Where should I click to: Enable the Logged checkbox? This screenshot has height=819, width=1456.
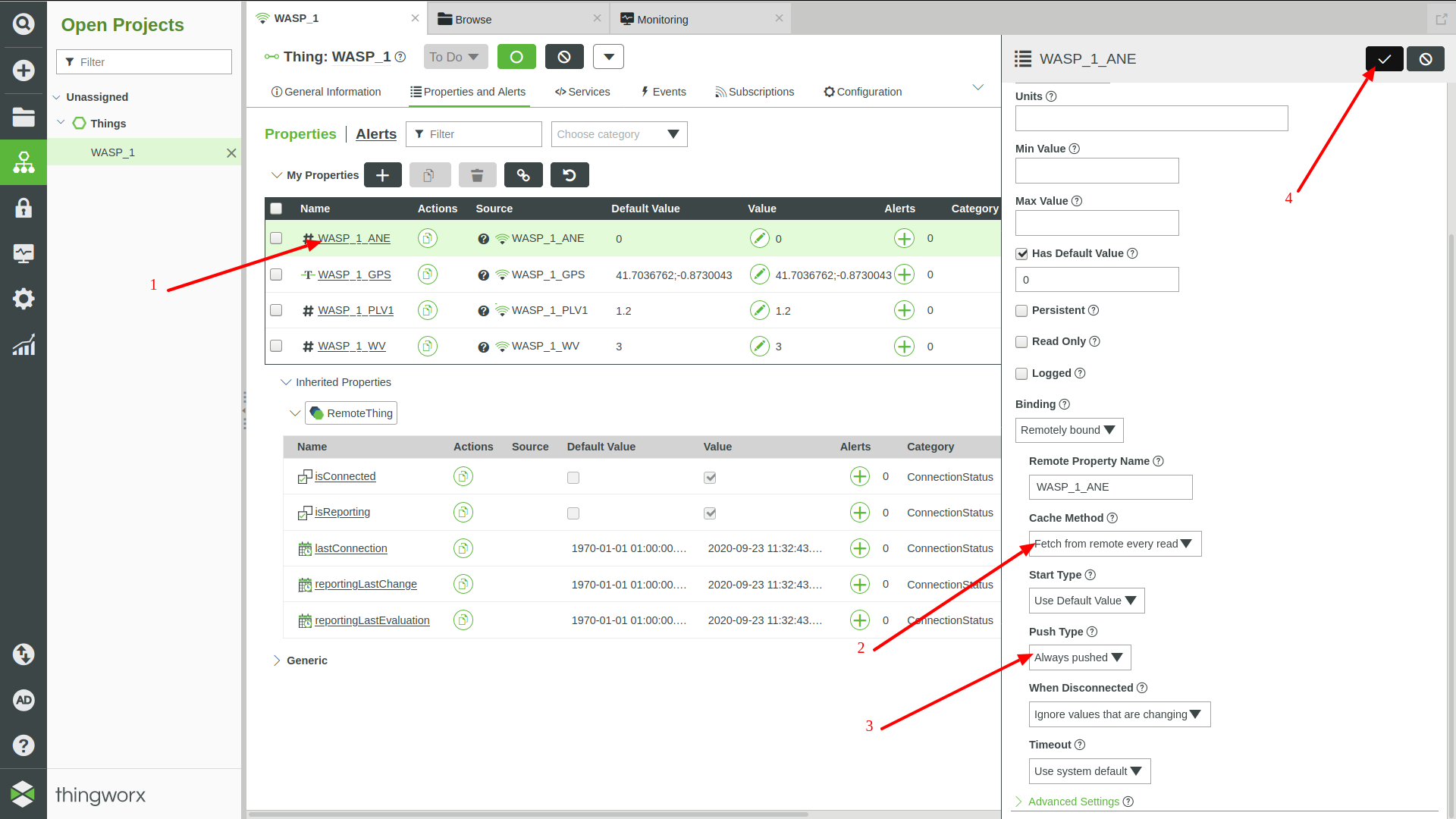pyautogui.click(x=1021, y=373)
